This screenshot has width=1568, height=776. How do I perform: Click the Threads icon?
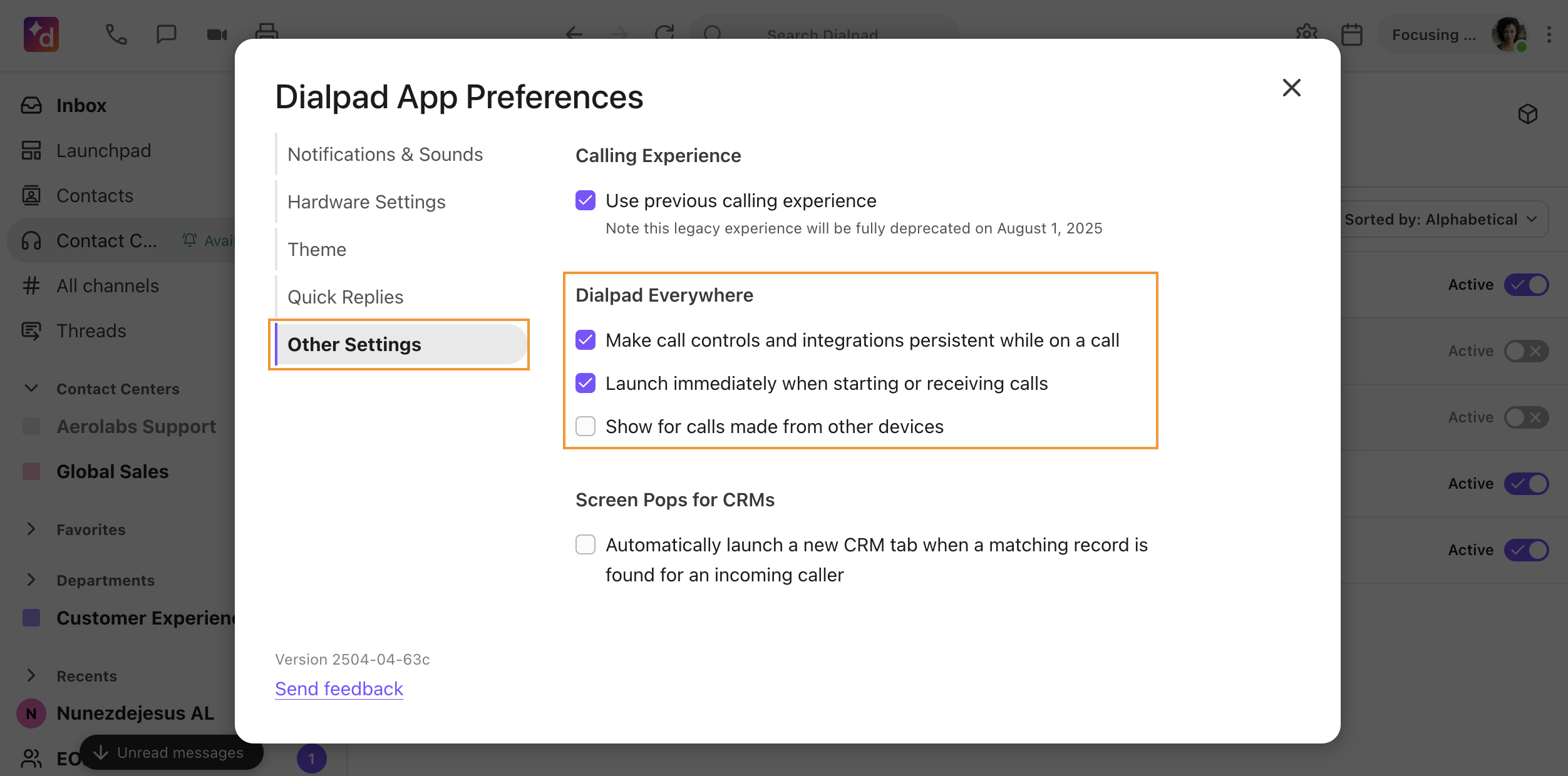tap(31, 330)
